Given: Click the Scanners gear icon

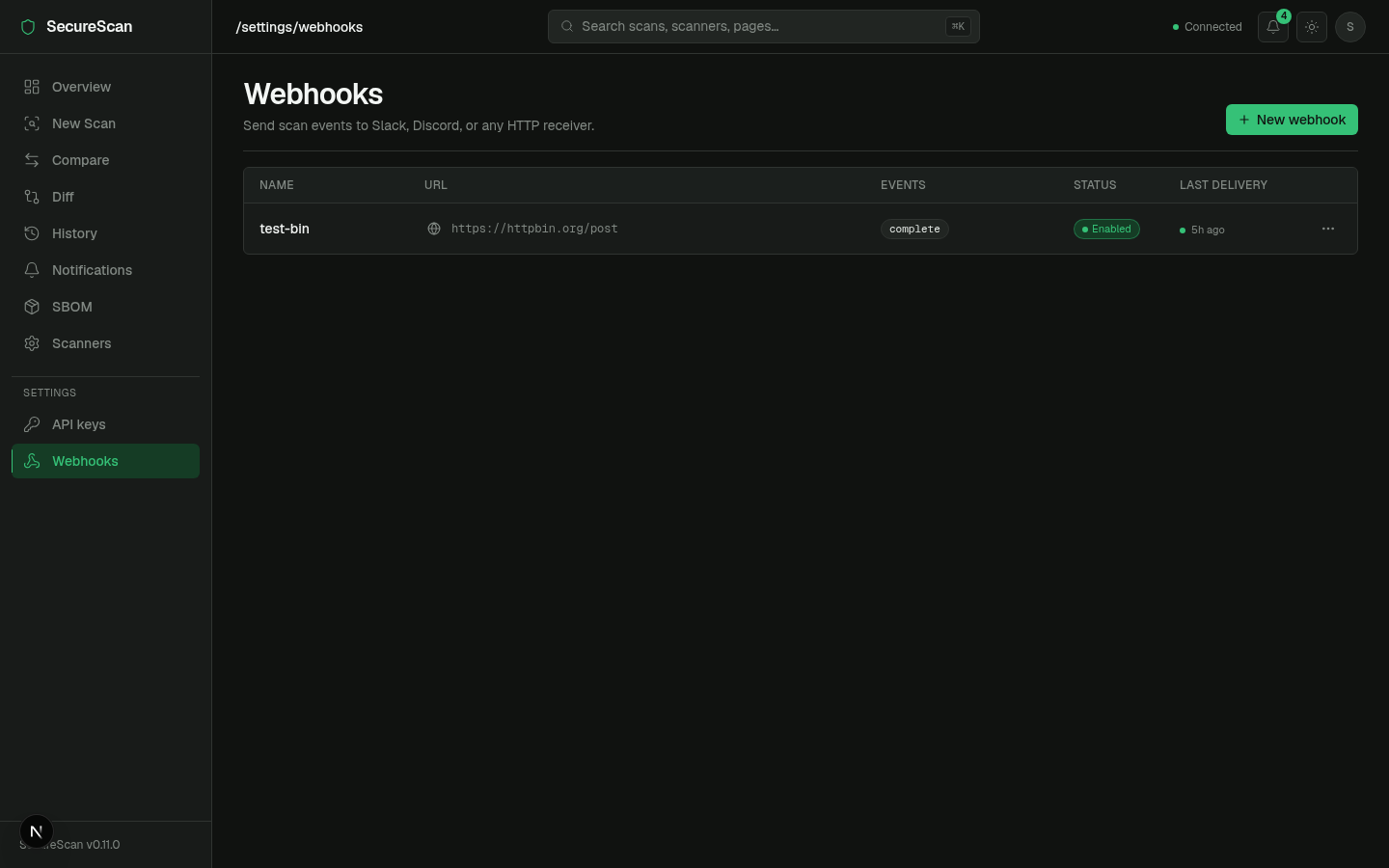Looking at the screenshot, I should [x=32, y=343].
